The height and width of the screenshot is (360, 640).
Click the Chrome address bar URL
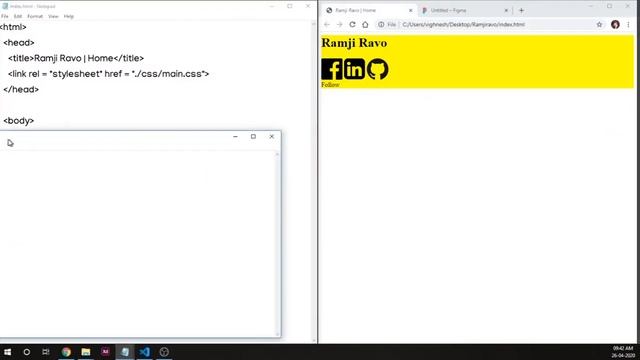pyautogui.click(x=463, y=24)
